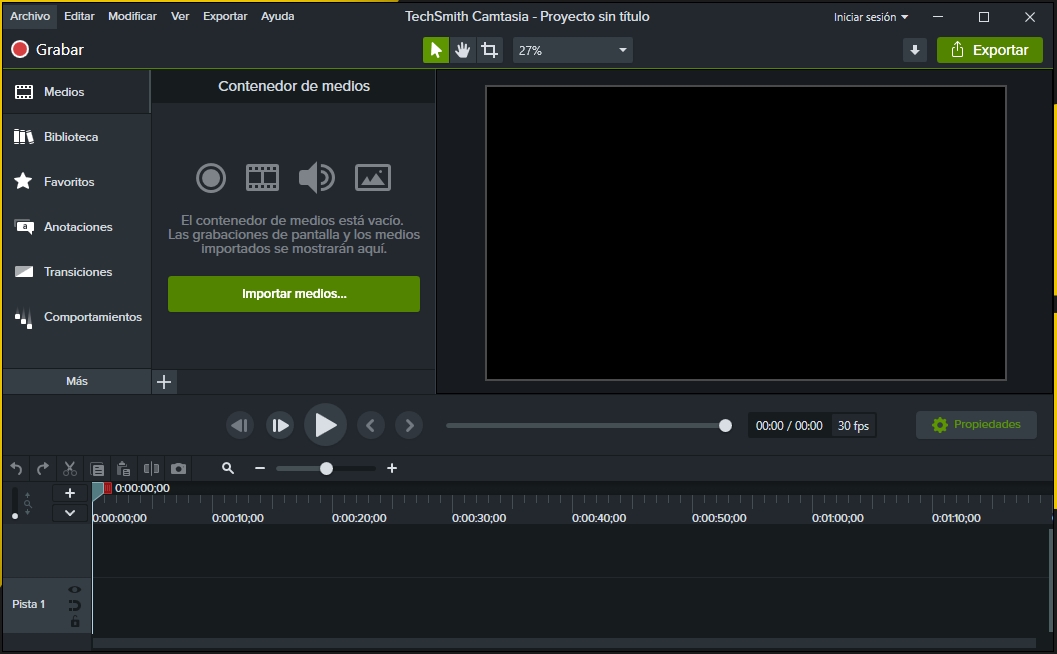Image resolution: width=1057 pixels, height=654 pixels.
Task: Copy the selection on the timeline toolbar
Action: click(97, 468)
